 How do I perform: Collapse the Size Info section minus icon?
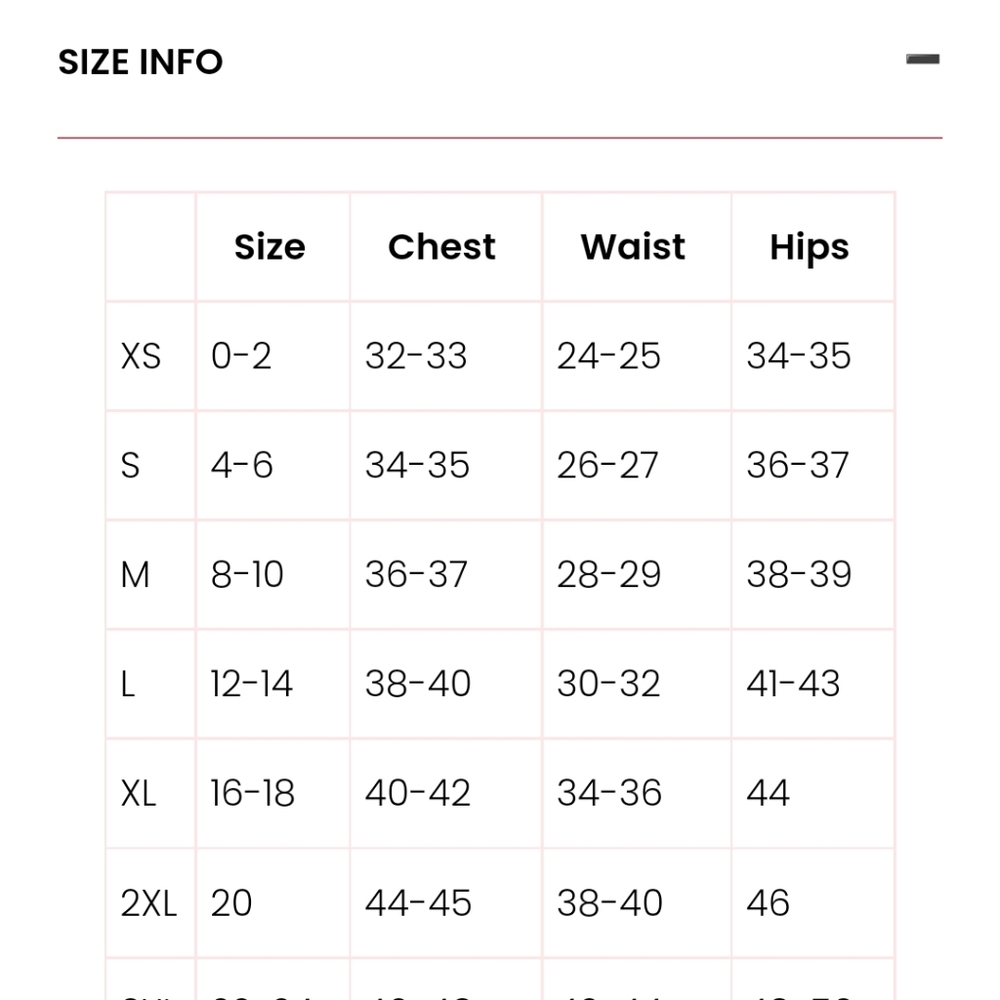[922, 59]
